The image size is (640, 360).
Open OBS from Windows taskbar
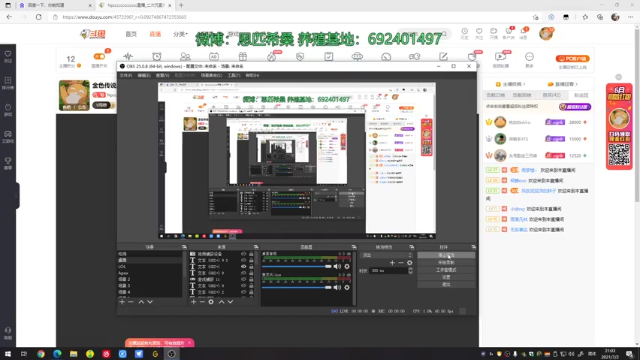click(x=171, y=354)
